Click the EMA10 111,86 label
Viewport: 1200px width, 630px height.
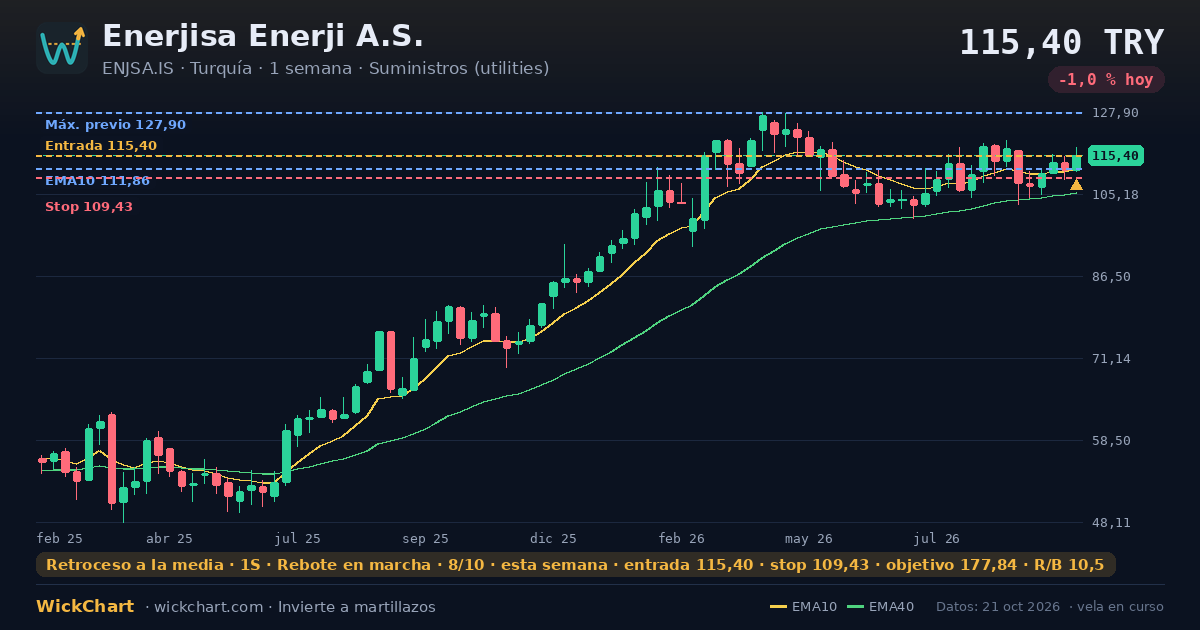97,181
